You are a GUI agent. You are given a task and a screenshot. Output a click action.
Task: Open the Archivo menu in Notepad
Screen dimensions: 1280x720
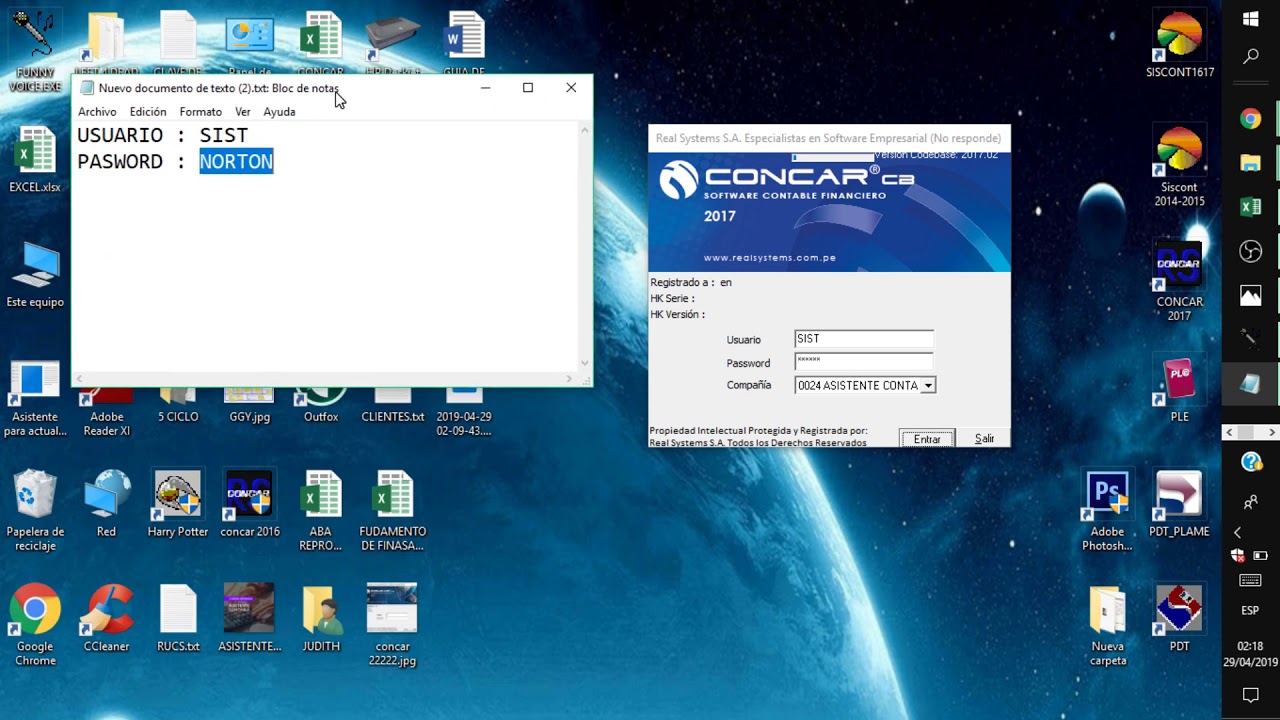coord(97,112)
